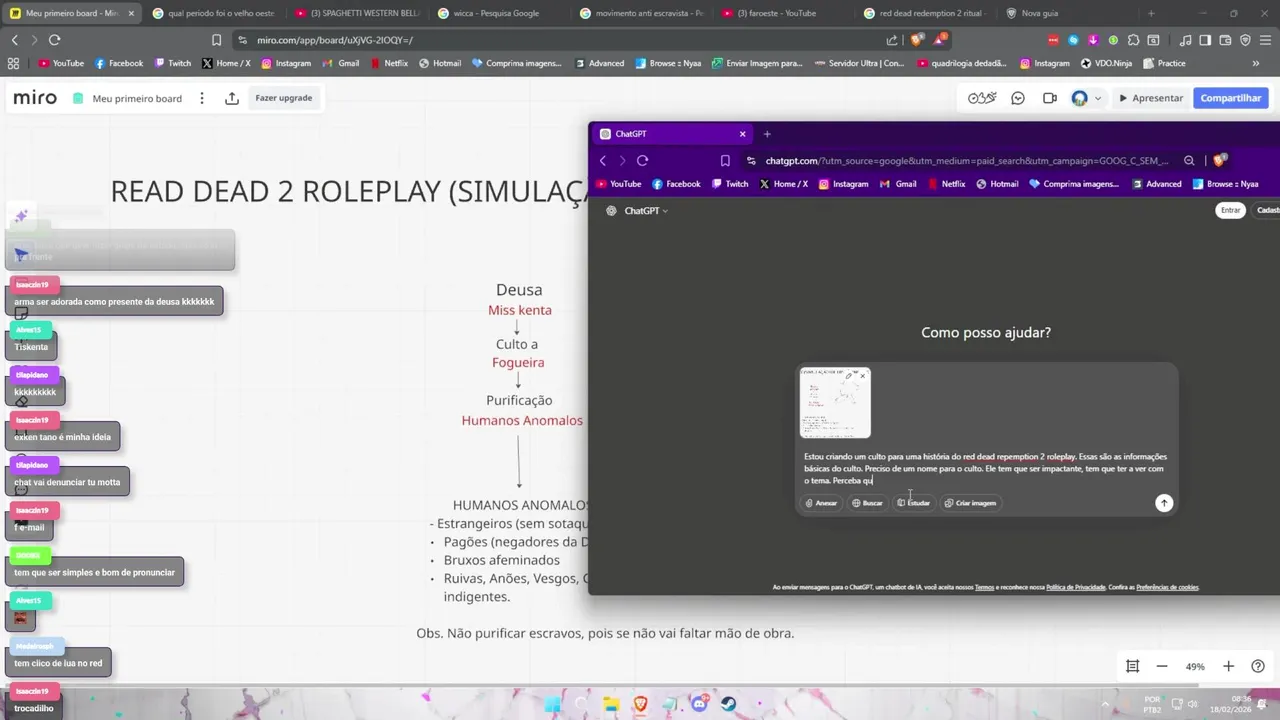Open Brave Shields in ChatGPT window
Image resolution: width=1280 pixels, height=720 pixels.
coord(1219,160)
